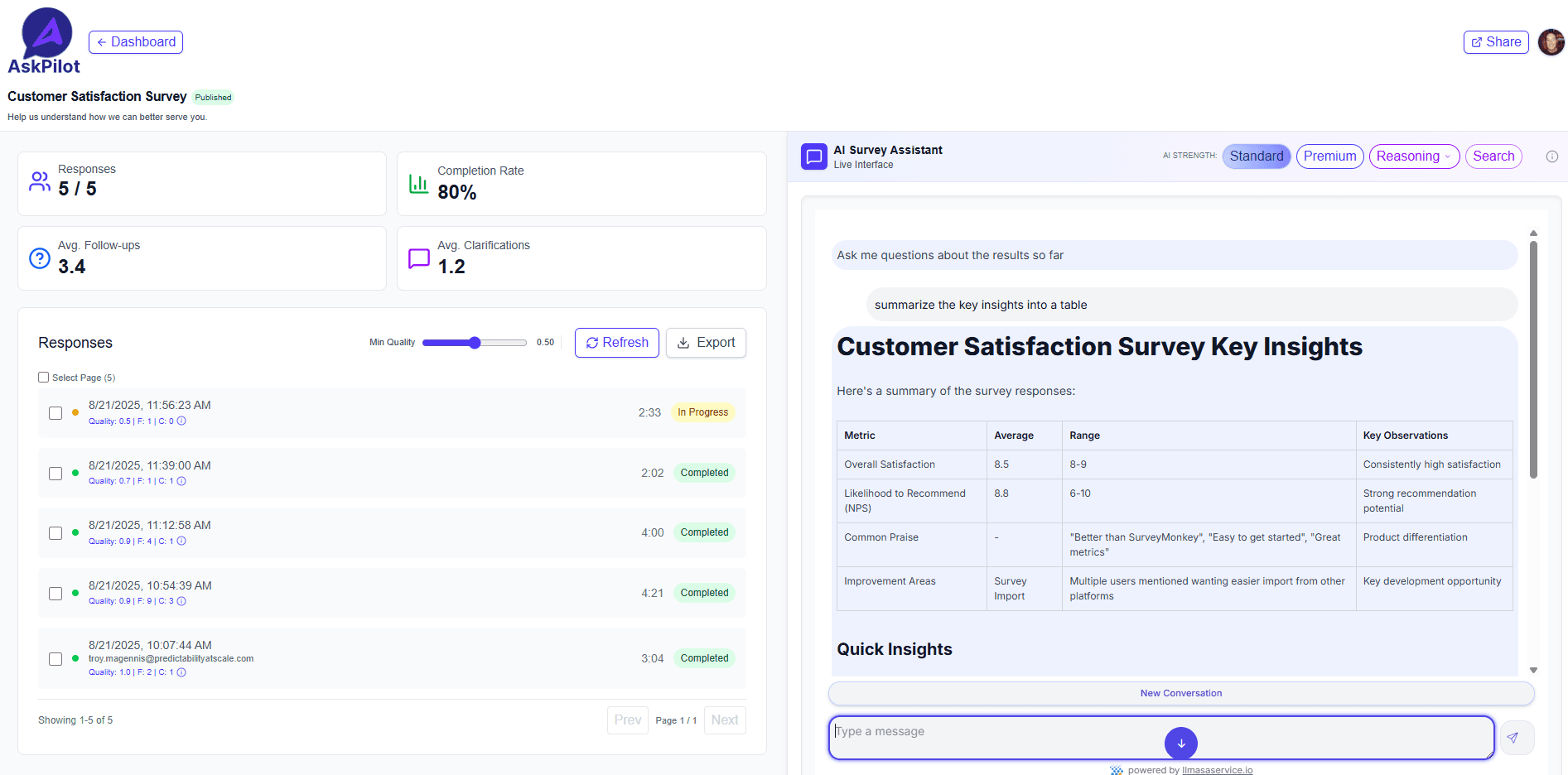The width and height of the screenshot is (1568, 775).
Task: Click the AI Survey Assistant chat icon
Action: (x=813, y=156)
